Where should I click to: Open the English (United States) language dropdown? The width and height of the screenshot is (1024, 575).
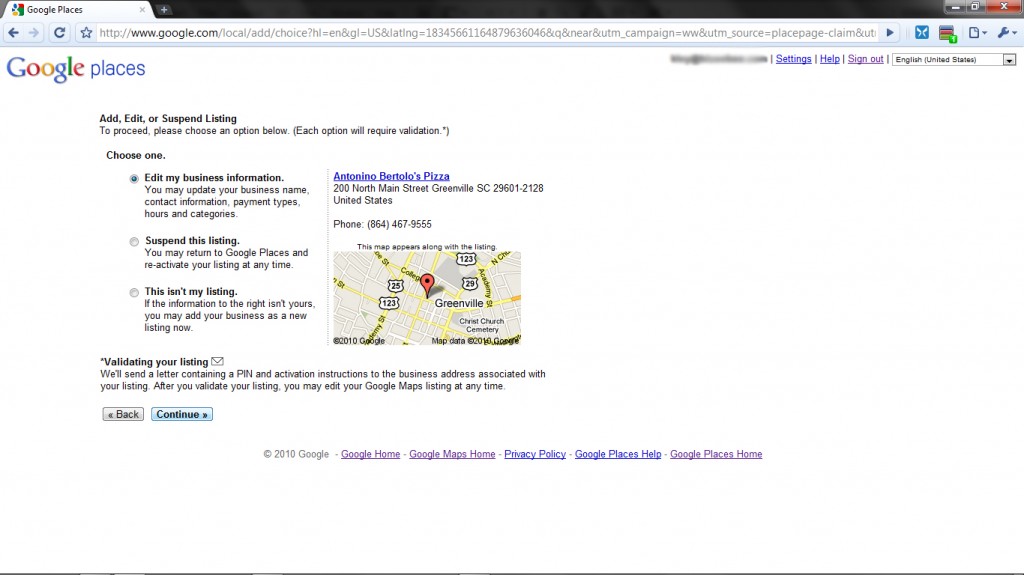954,59
